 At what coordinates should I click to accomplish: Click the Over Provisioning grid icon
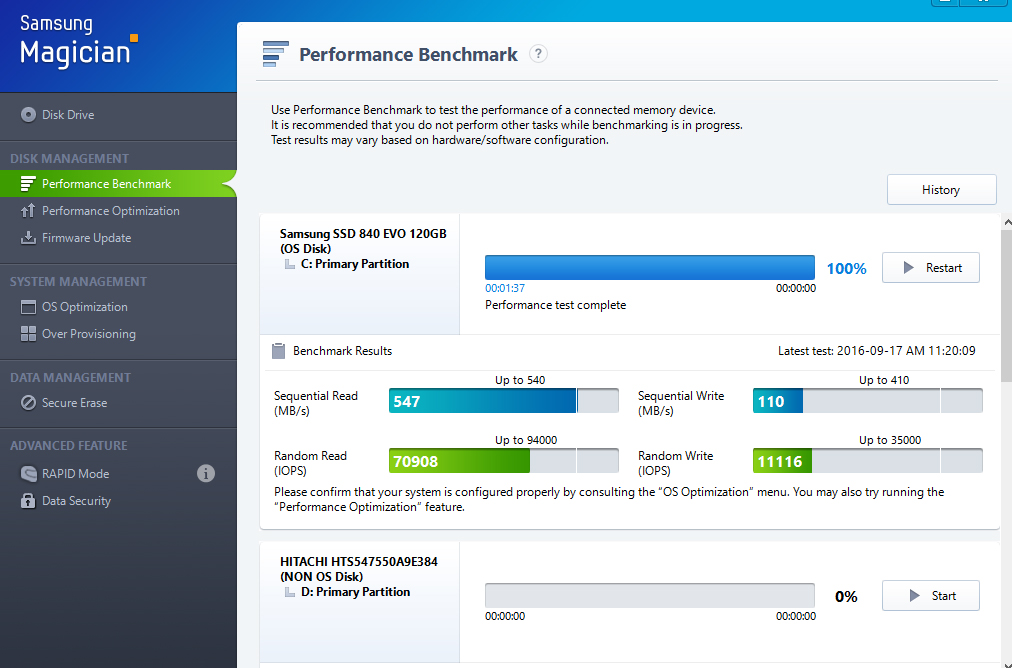click(x=28, y=334)
